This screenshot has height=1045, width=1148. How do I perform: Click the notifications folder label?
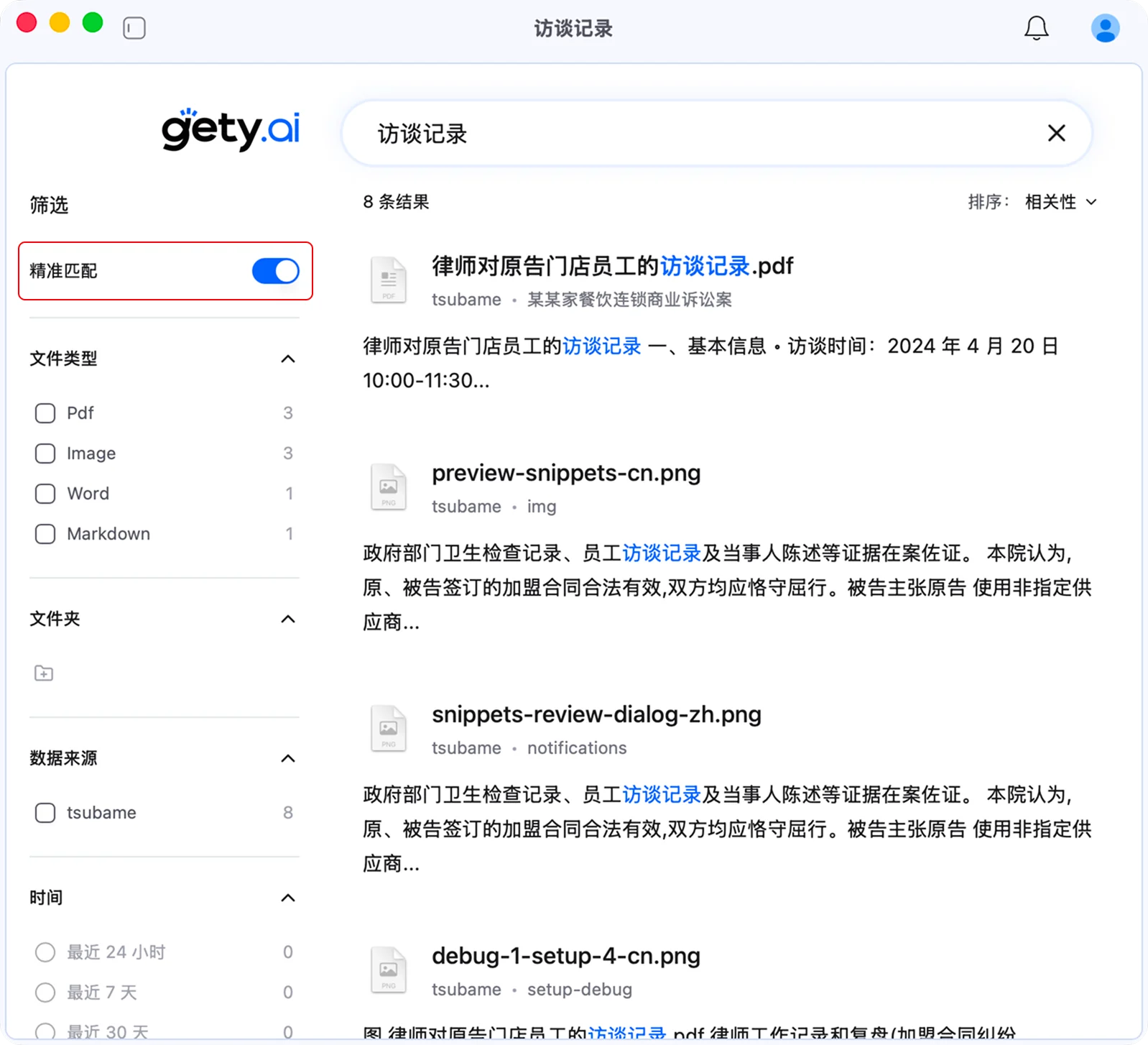pos(577,748)
